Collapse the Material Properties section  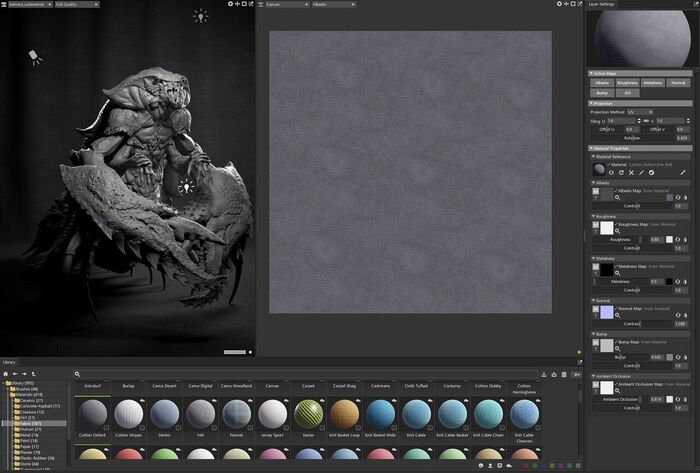pos(592,147)
